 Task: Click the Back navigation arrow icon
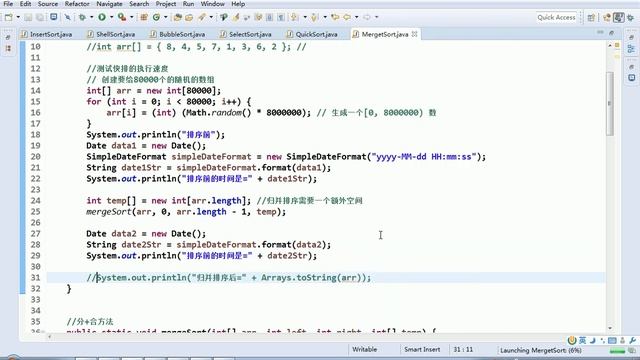347,17
